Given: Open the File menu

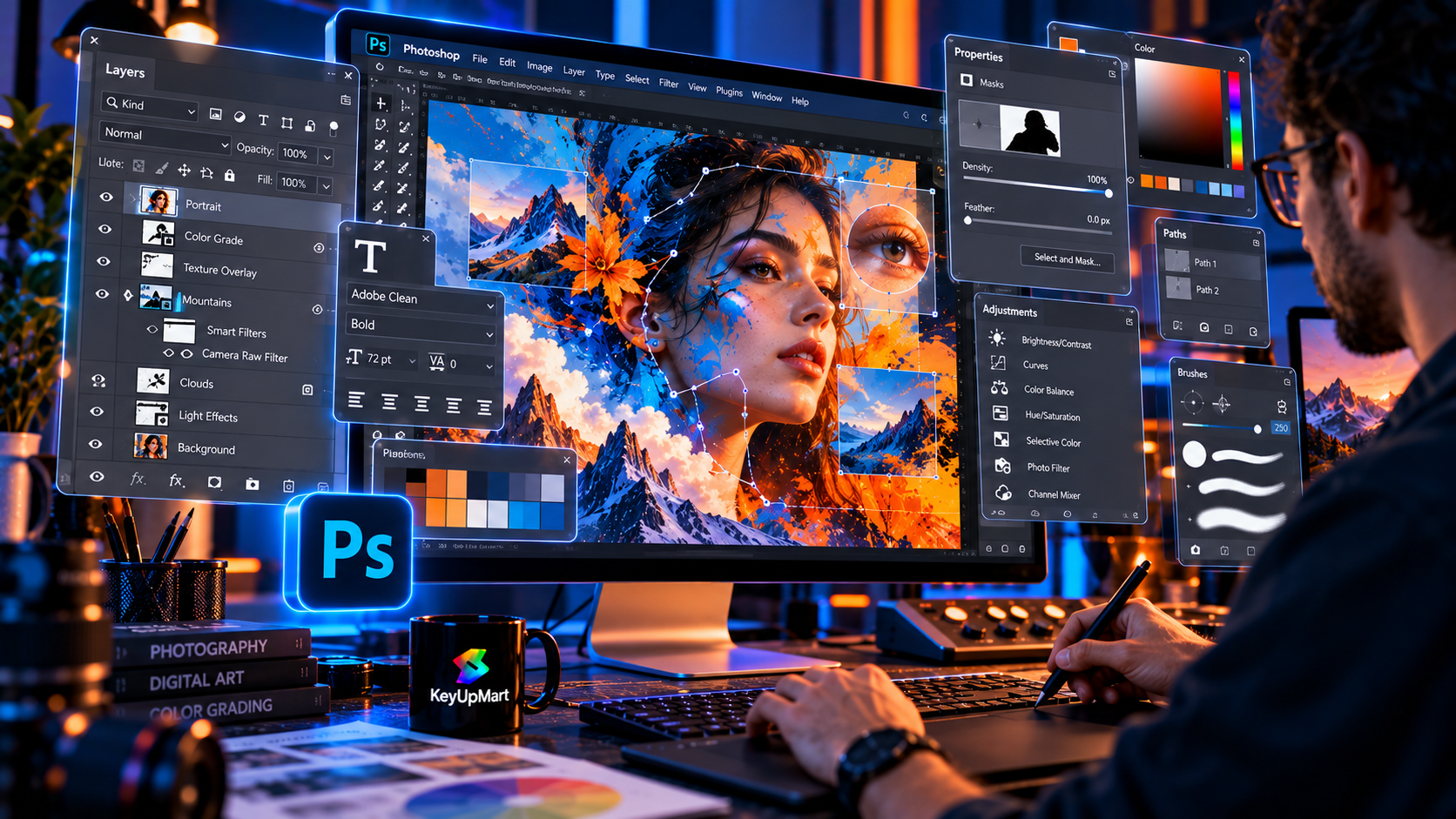Looking at the screenshot, I should (x=480, y=58).
